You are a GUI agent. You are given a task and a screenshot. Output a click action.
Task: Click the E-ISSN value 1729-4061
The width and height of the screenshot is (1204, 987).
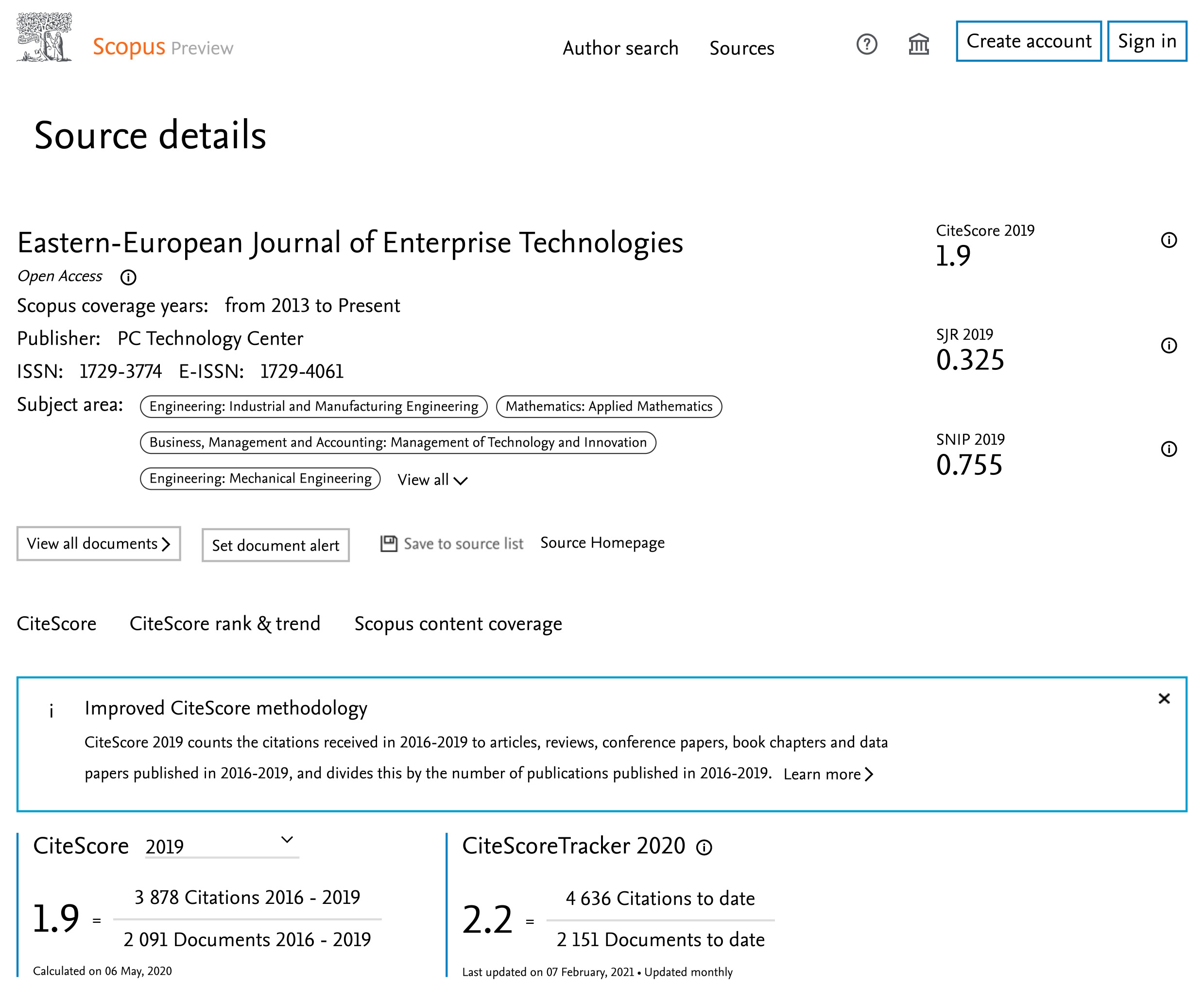[x=302, y=372]
